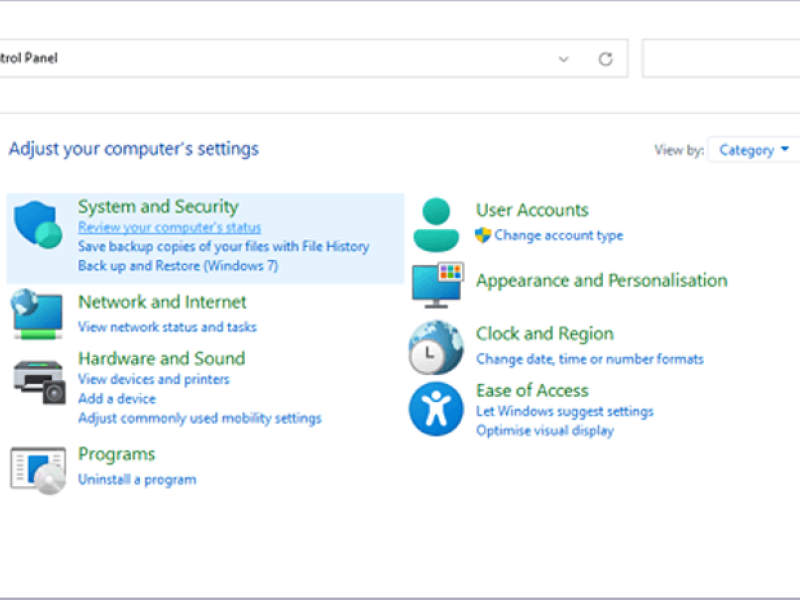This screenshot has height=600, width=800.
Task: Open Clock and Region heading
Action: point(544,334)
